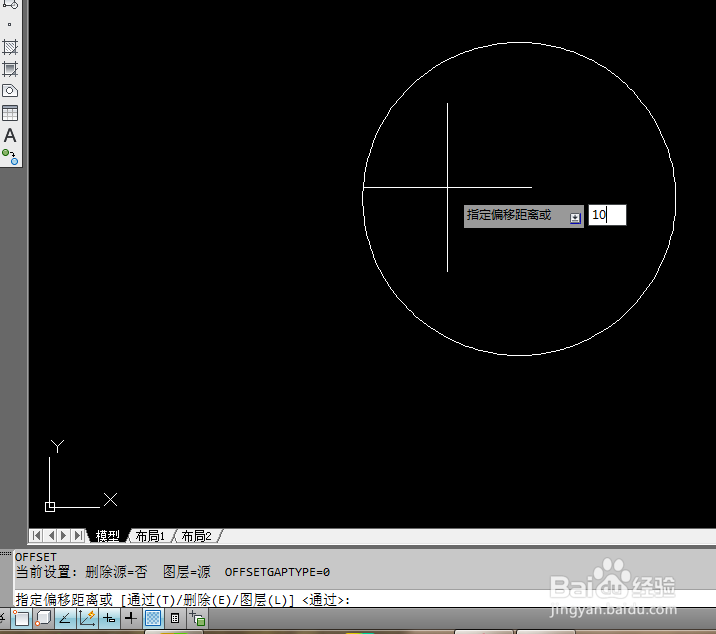The height and width of the screenshot is (634, 716).
Task: Toggle Object Snap Tracking in status bar
Action: [x=65, y=618]
